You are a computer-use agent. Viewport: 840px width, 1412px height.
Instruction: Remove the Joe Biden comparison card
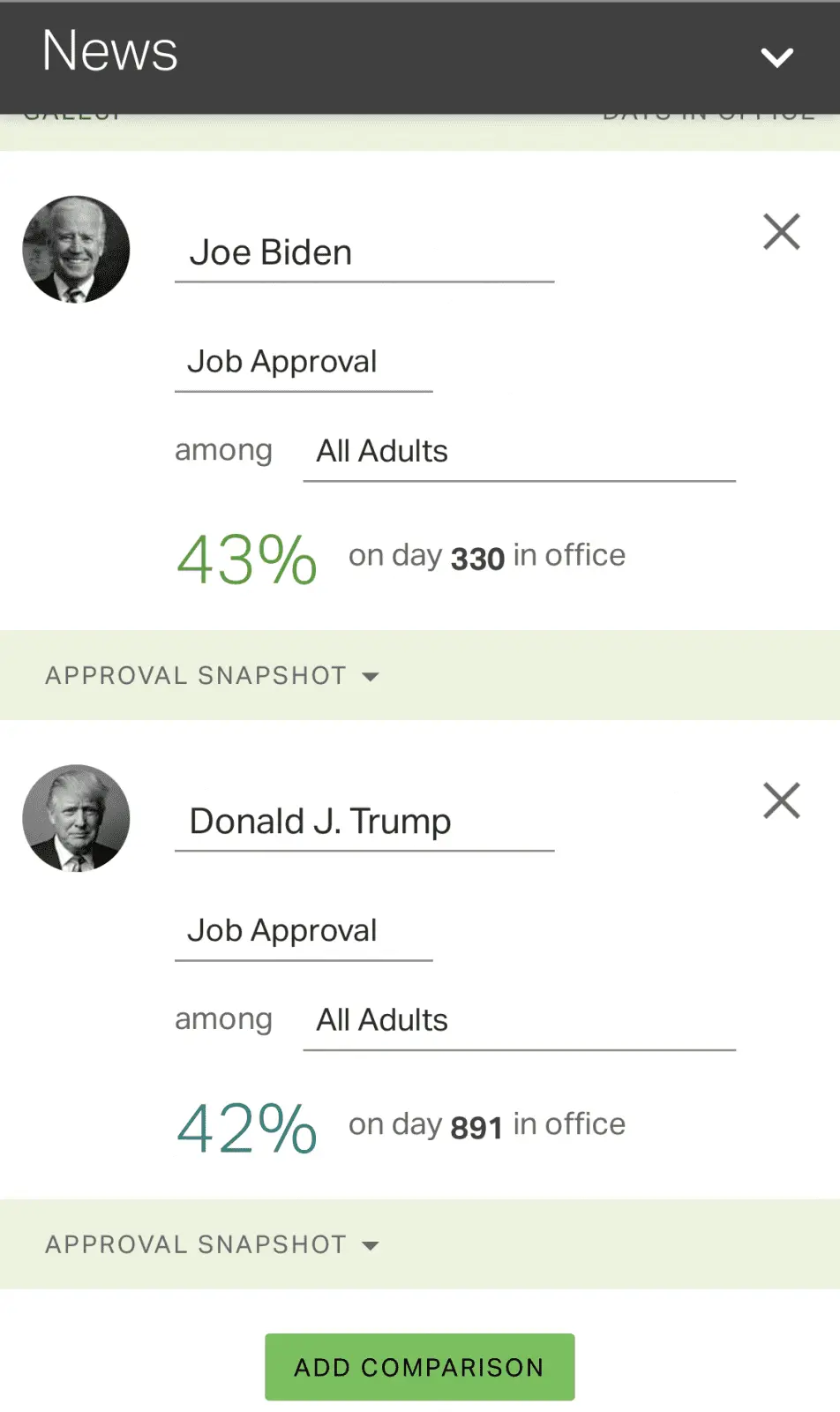pyautogui.click(x=781, y=232)
